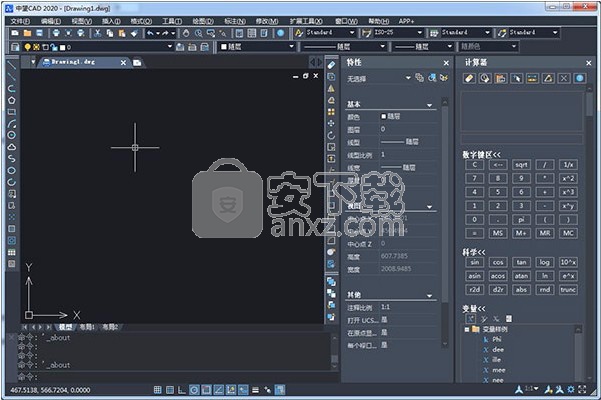The width and height of the screenshot is (601, 400).
Task: Open the 无选择 selection dropdown
Action: [x=407, y=78]
